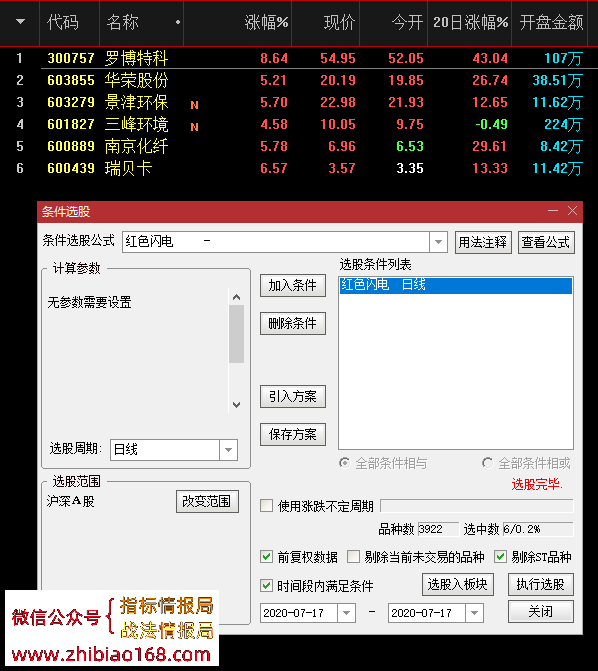Enable 使用涨跌不定周期 checkbox
This screenshot has height=671, width=598.
pos(267,506)
